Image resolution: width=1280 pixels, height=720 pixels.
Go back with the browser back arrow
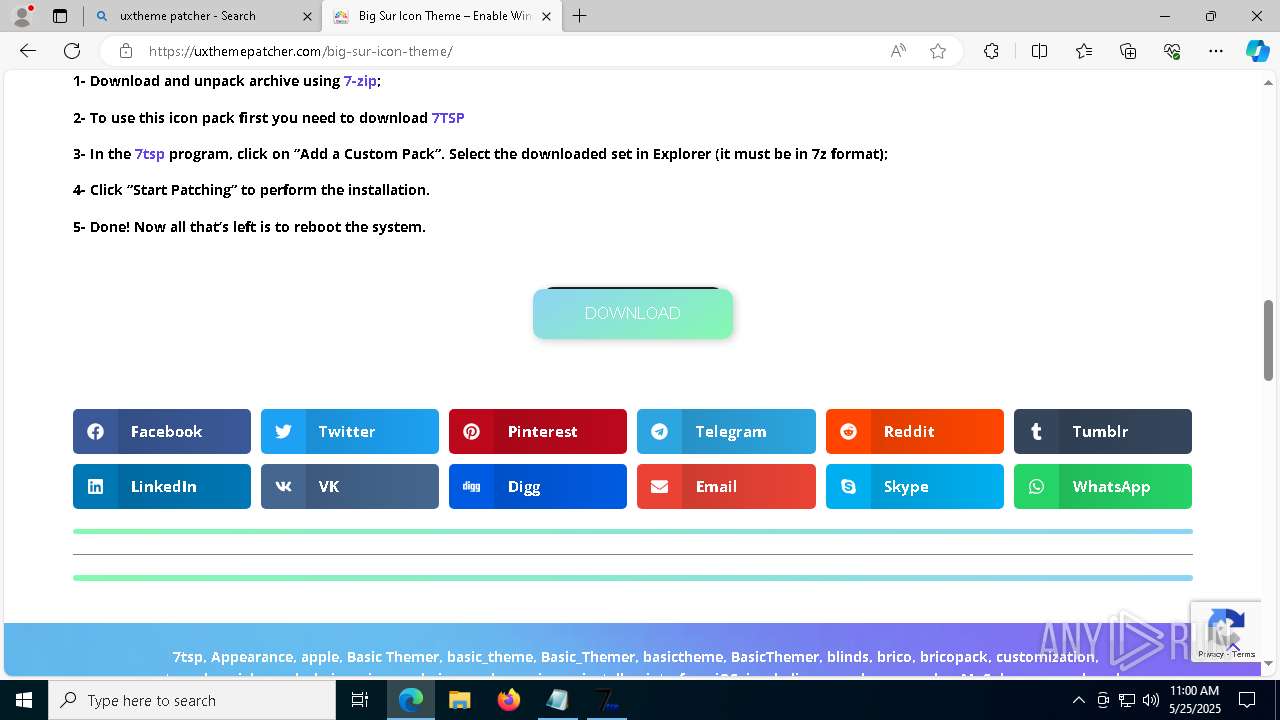pyautogui.click(x=28, y=51)
